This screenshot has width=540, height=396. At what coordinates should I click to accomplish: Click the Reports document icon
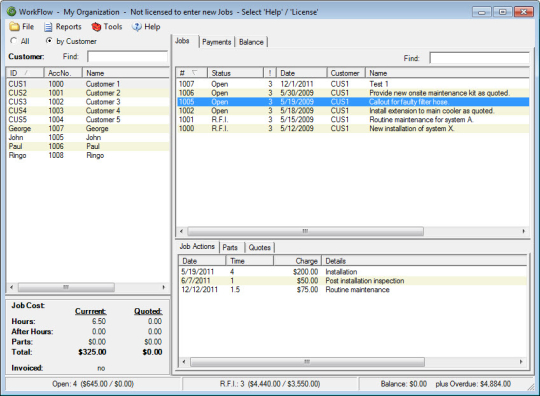tap(48, 27)
